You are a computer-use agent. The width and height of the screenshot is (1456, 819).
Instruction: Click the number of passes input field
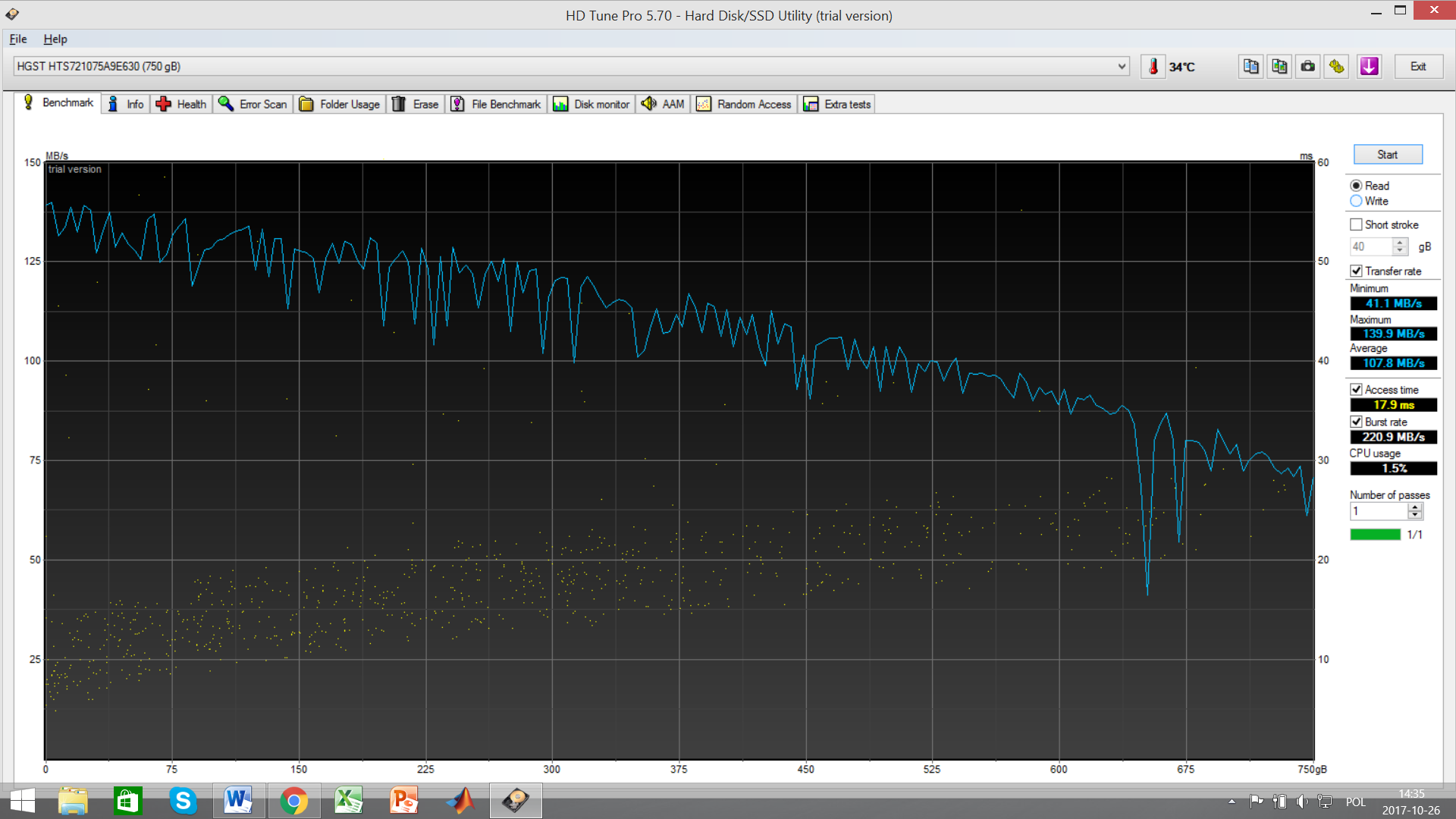pos(1379,511)
